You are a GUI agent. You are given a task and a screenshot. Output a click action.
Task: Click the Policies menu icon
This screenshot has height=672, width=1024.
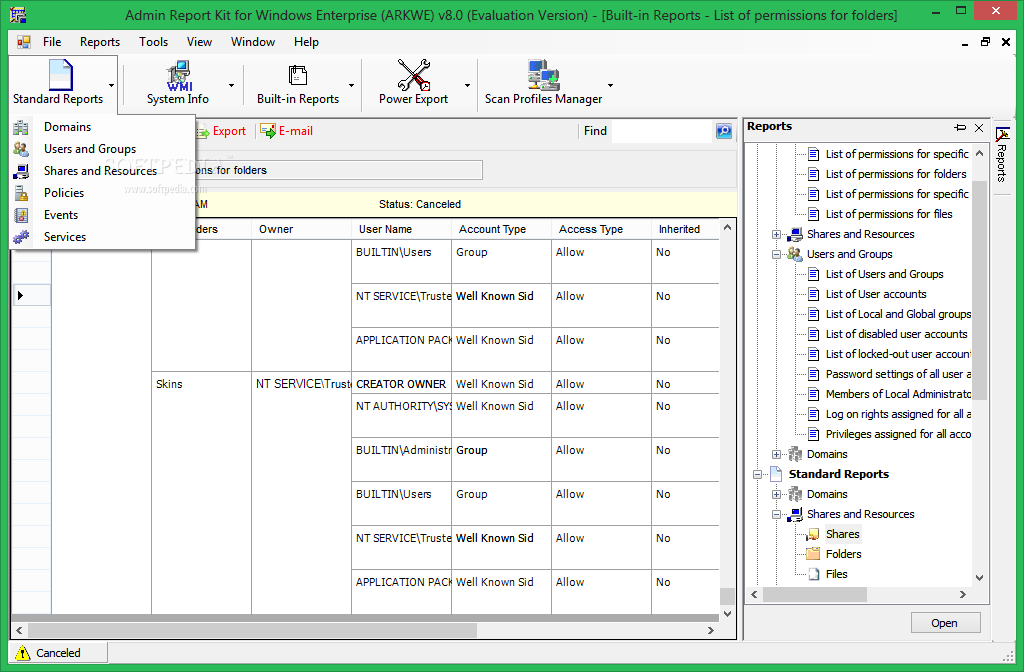coord(21,193)
